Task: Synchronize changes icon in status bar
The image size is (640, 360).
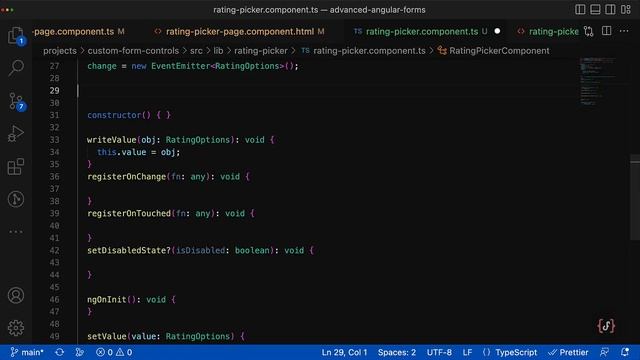Action: (60, 352)
